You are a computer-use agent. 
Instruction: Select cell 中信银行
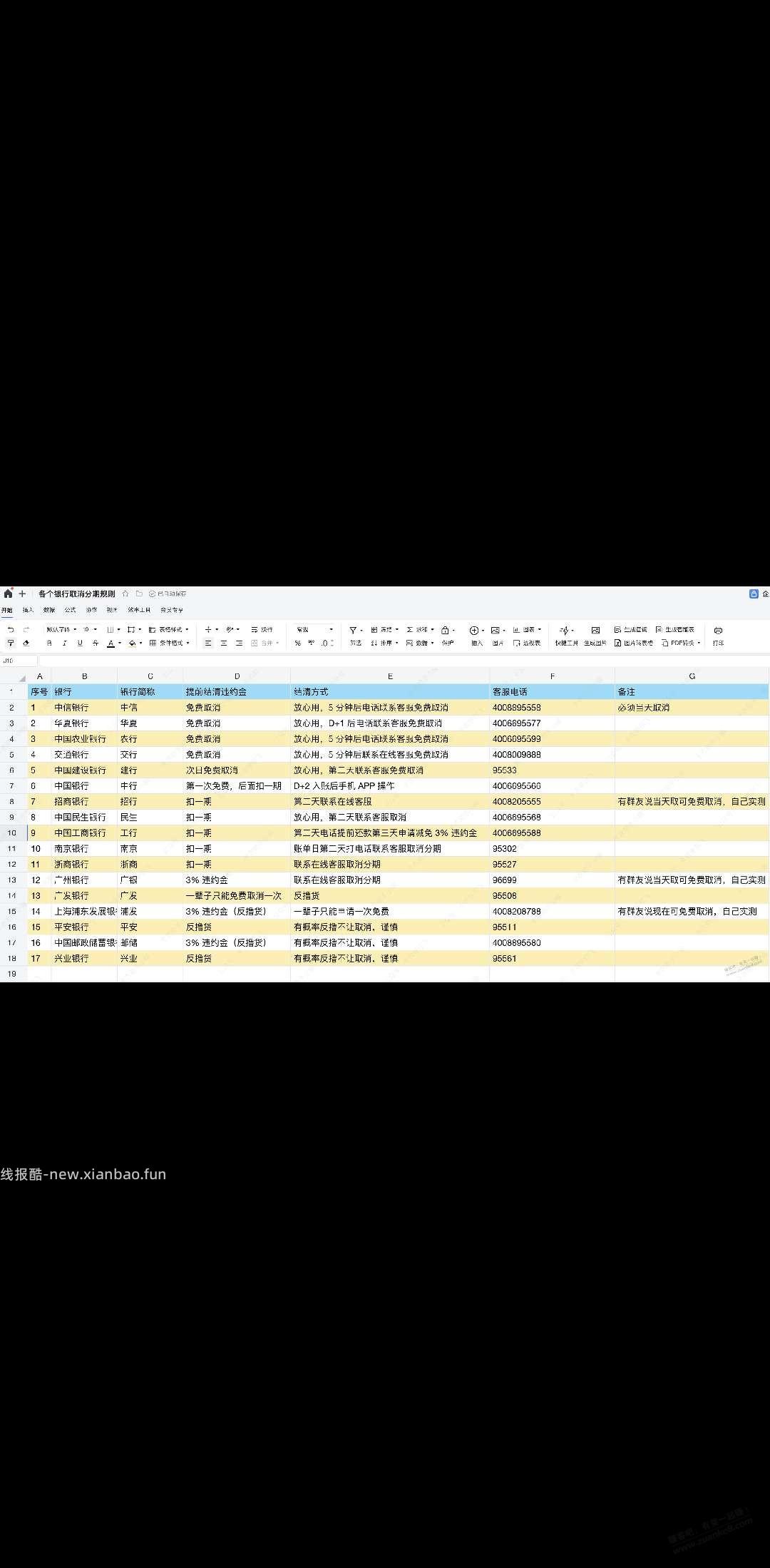coord(84,708)
